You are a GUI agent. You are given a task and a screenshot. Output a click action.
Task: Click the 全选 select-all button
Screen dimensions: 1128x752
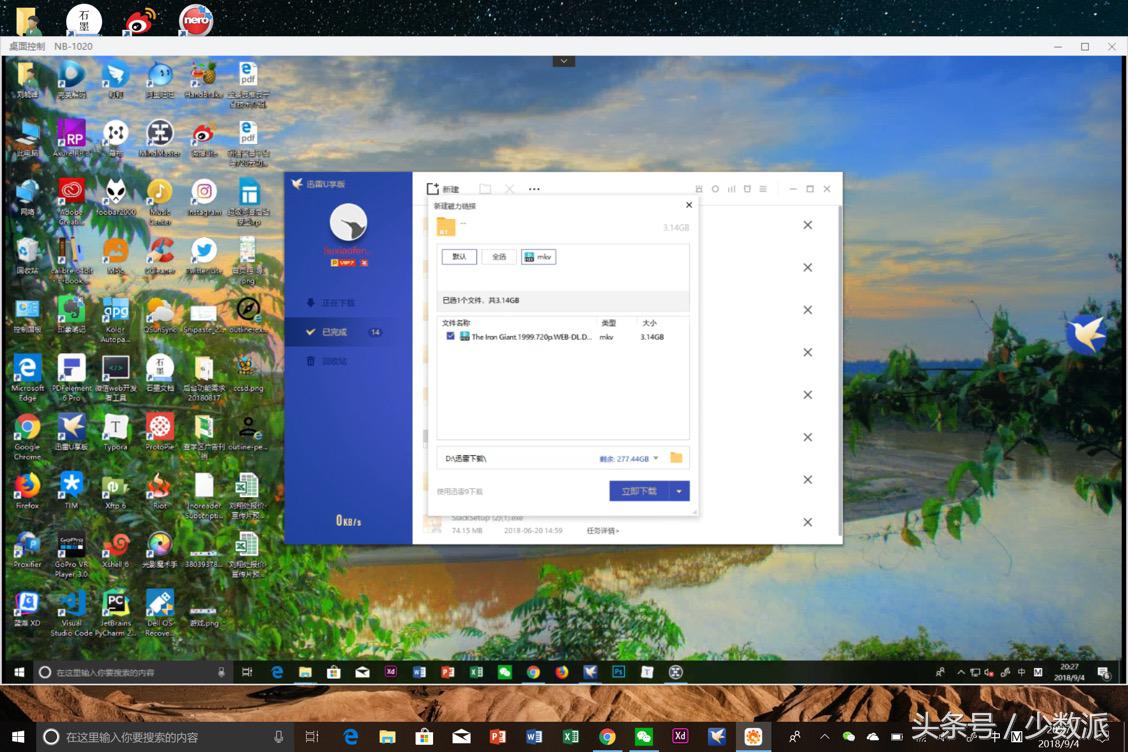(499, 256)
